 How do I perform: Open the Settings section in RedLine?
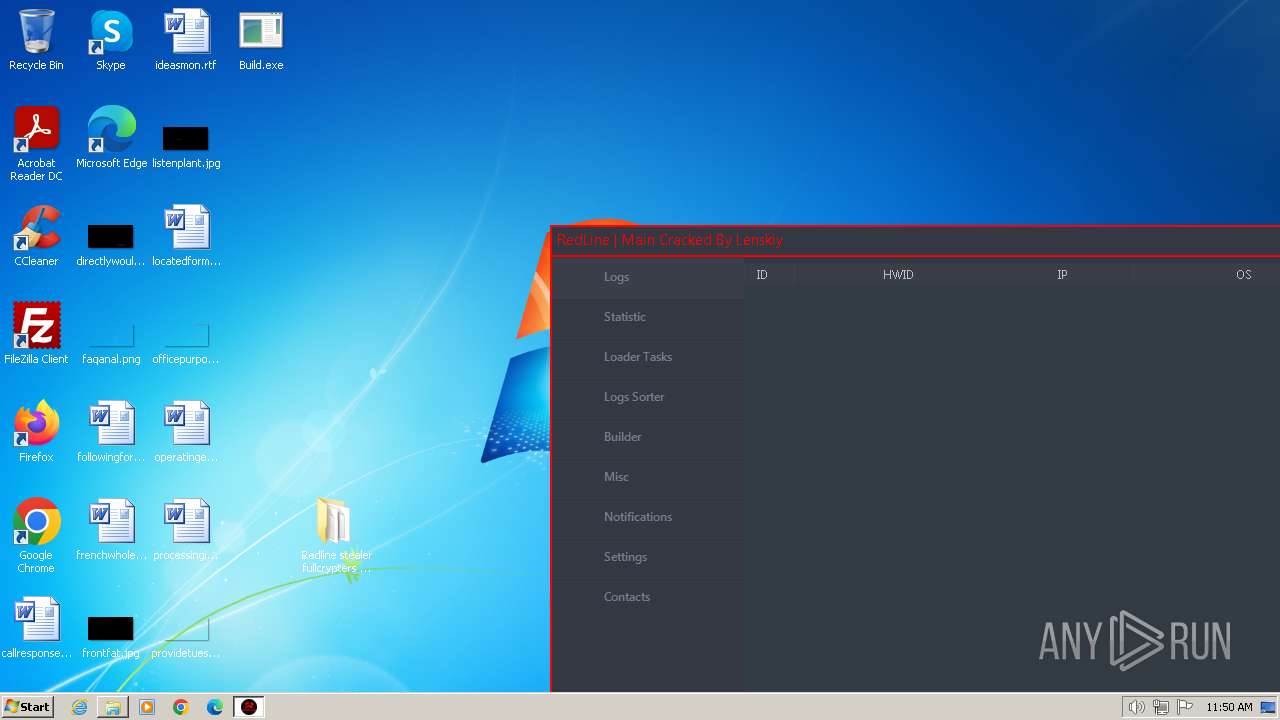click(x=647, y=557)
